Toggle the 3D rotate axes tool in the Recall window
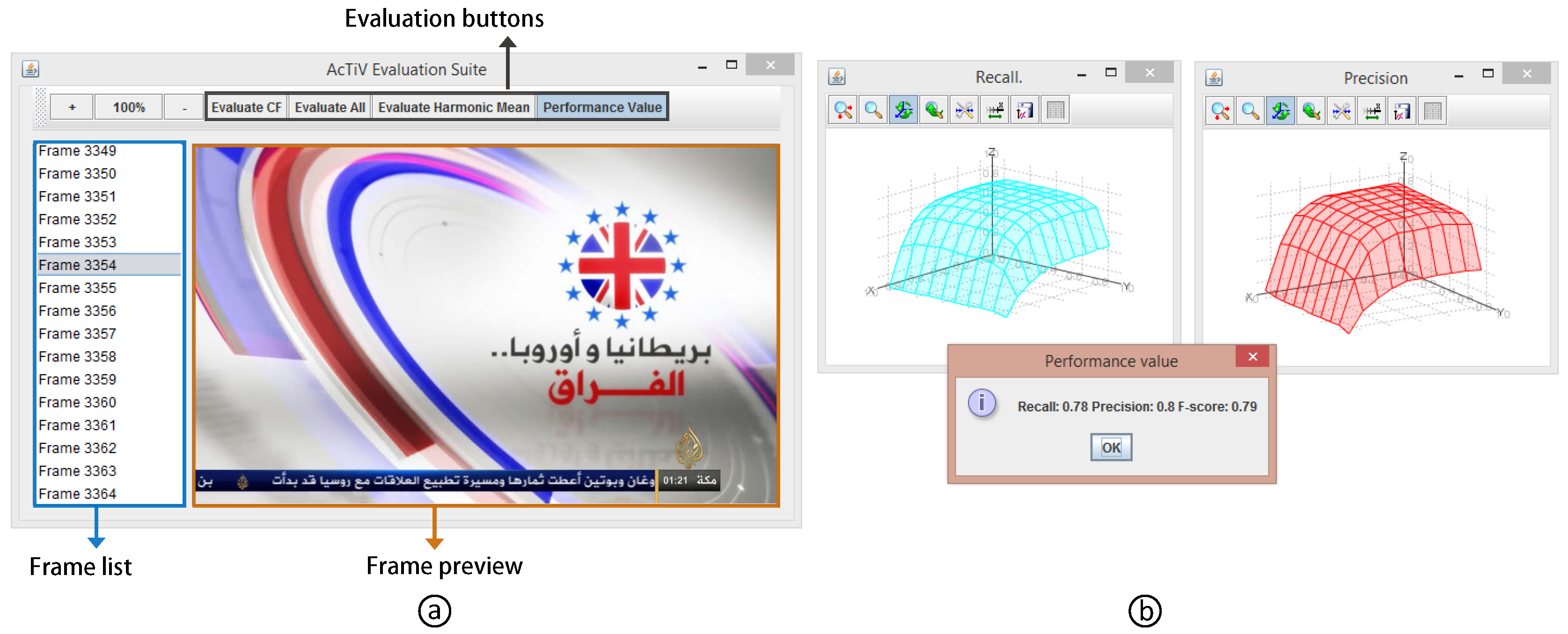Viewport: 1568px width, 634px height. point(903,110)
